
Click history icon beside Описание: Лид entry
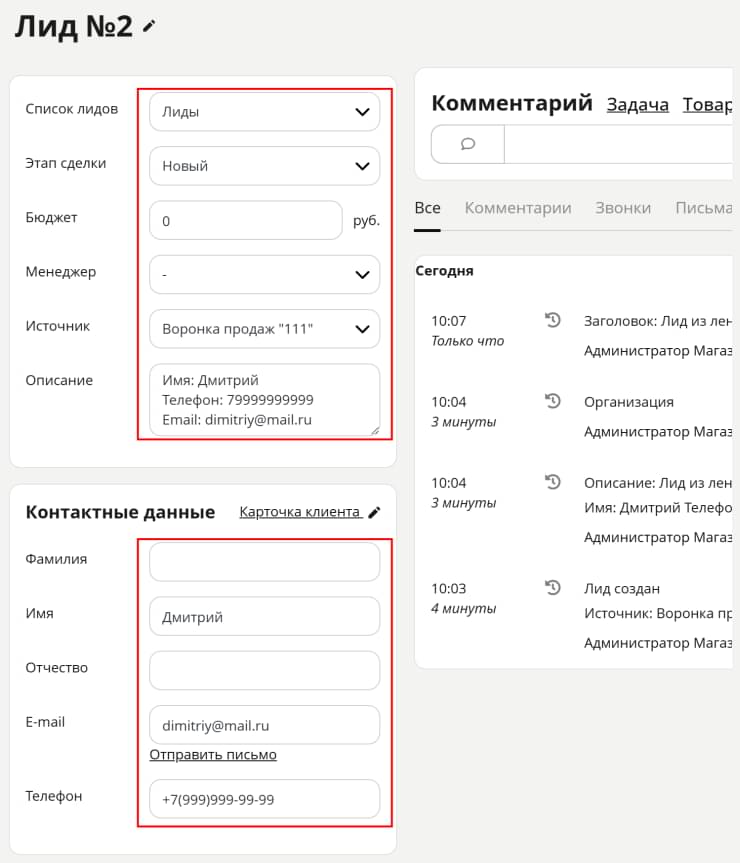552,482
